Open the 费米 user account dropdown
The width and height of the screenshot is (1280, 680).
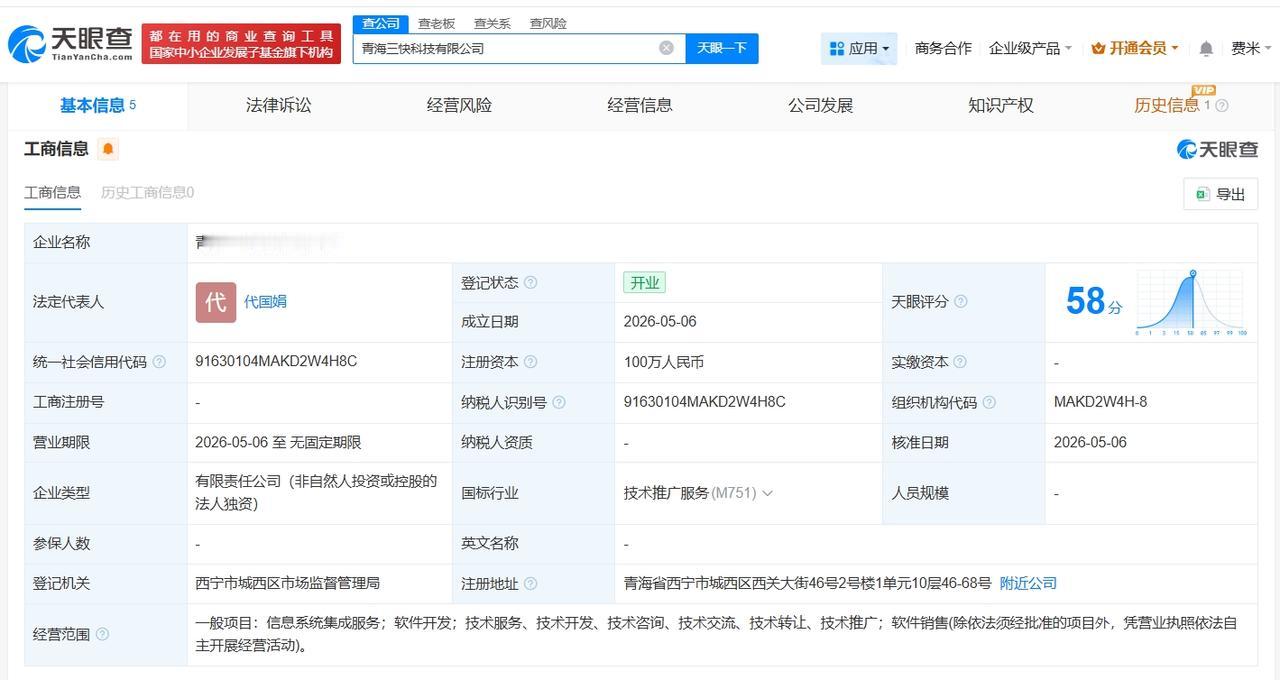coord(1251,48)
